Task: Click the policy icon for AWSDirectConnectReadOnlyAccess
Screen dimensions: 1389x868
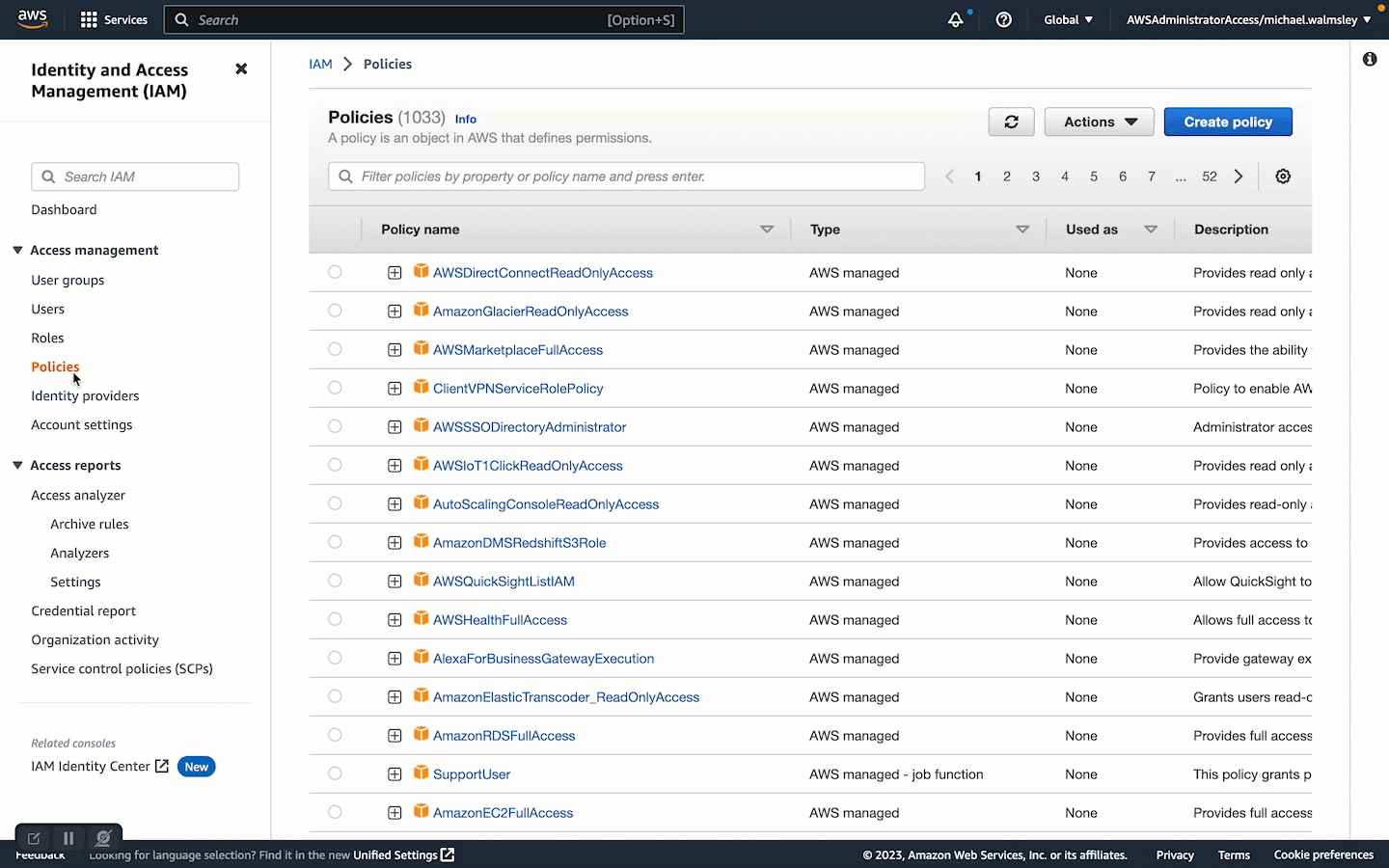Action: 422,271
